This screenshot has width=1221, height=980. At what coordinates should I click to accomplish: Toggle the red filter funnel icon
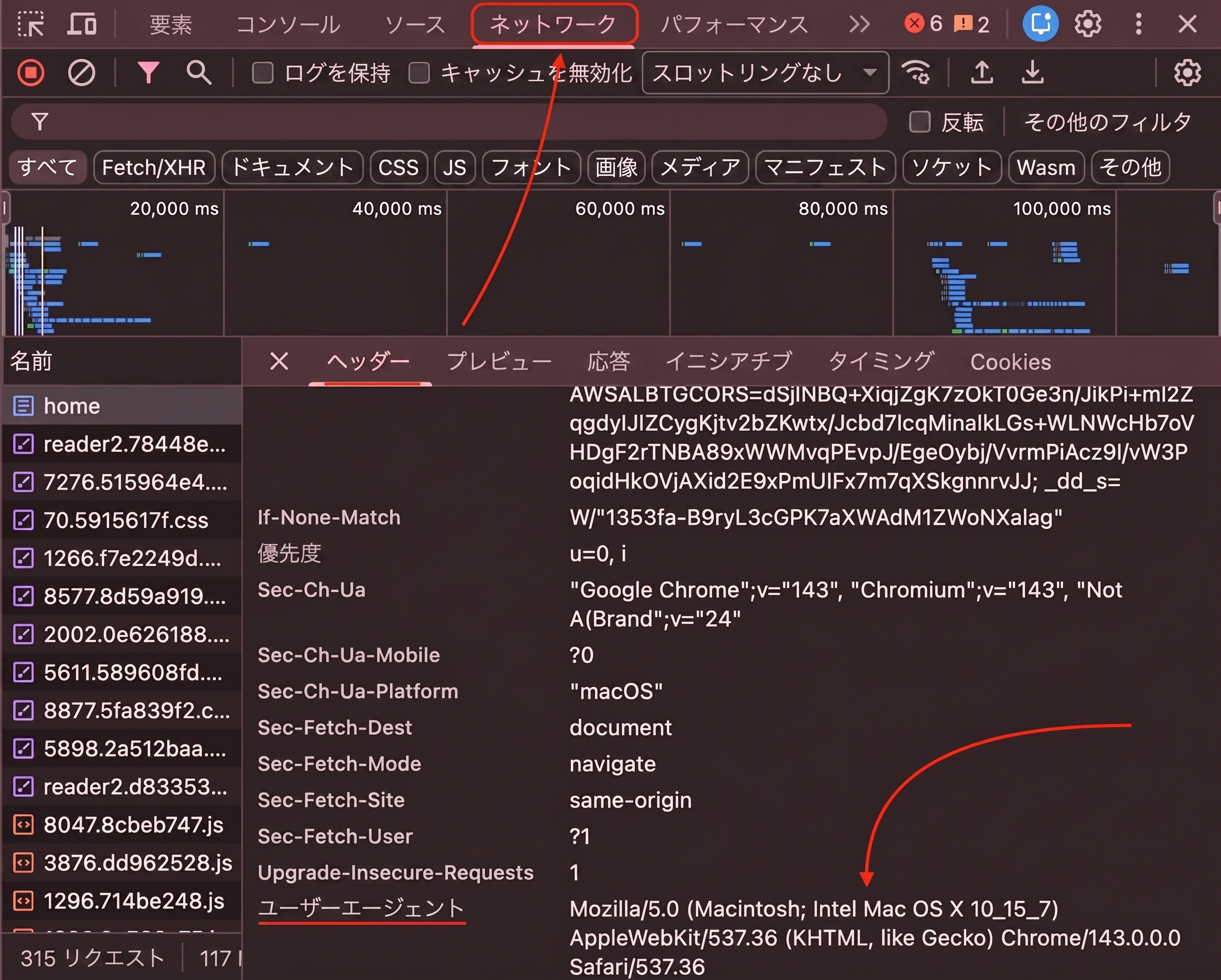tap(148, 73)
